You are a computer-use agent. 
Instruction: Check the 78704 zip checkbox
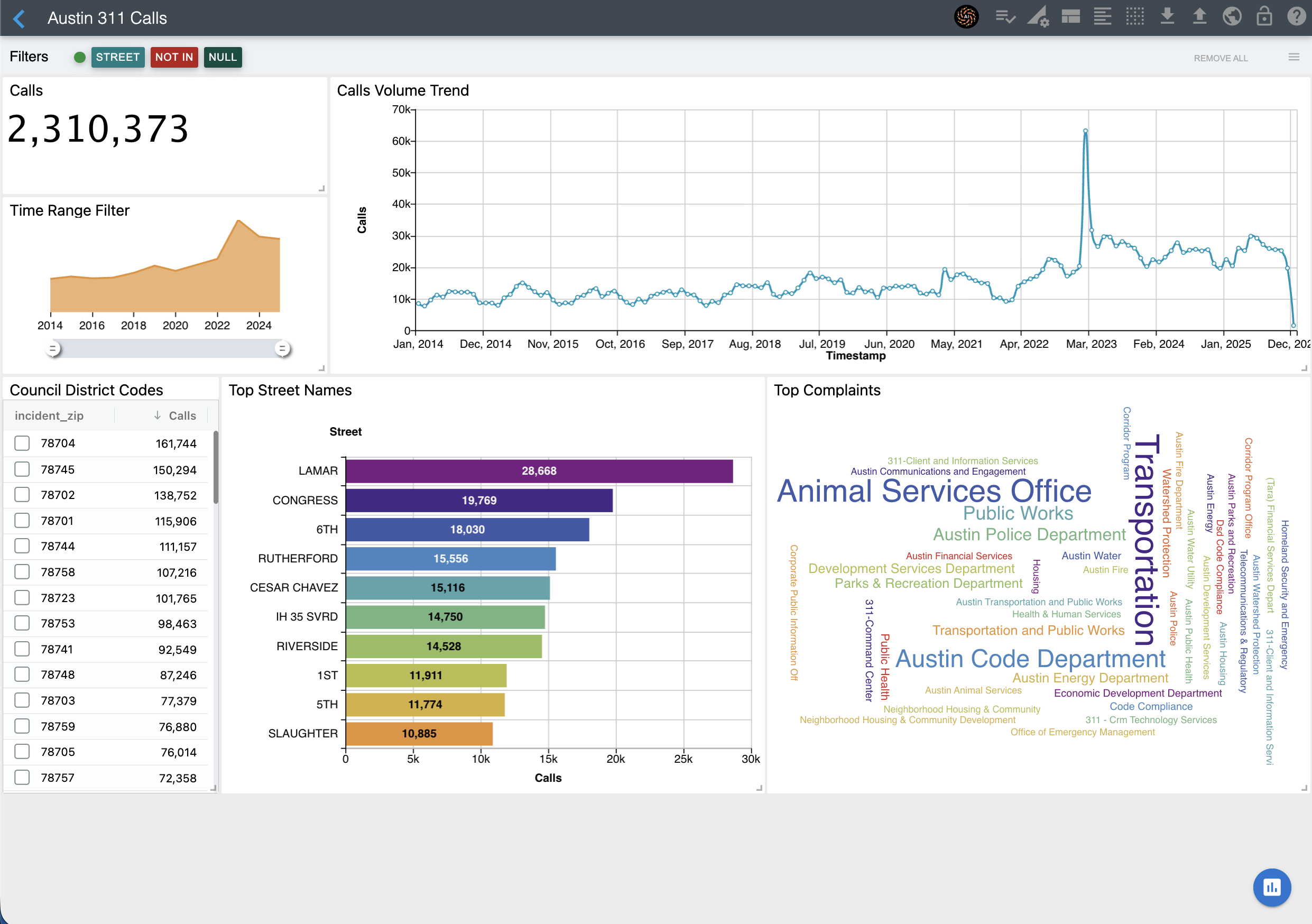(x=22, y=443)
